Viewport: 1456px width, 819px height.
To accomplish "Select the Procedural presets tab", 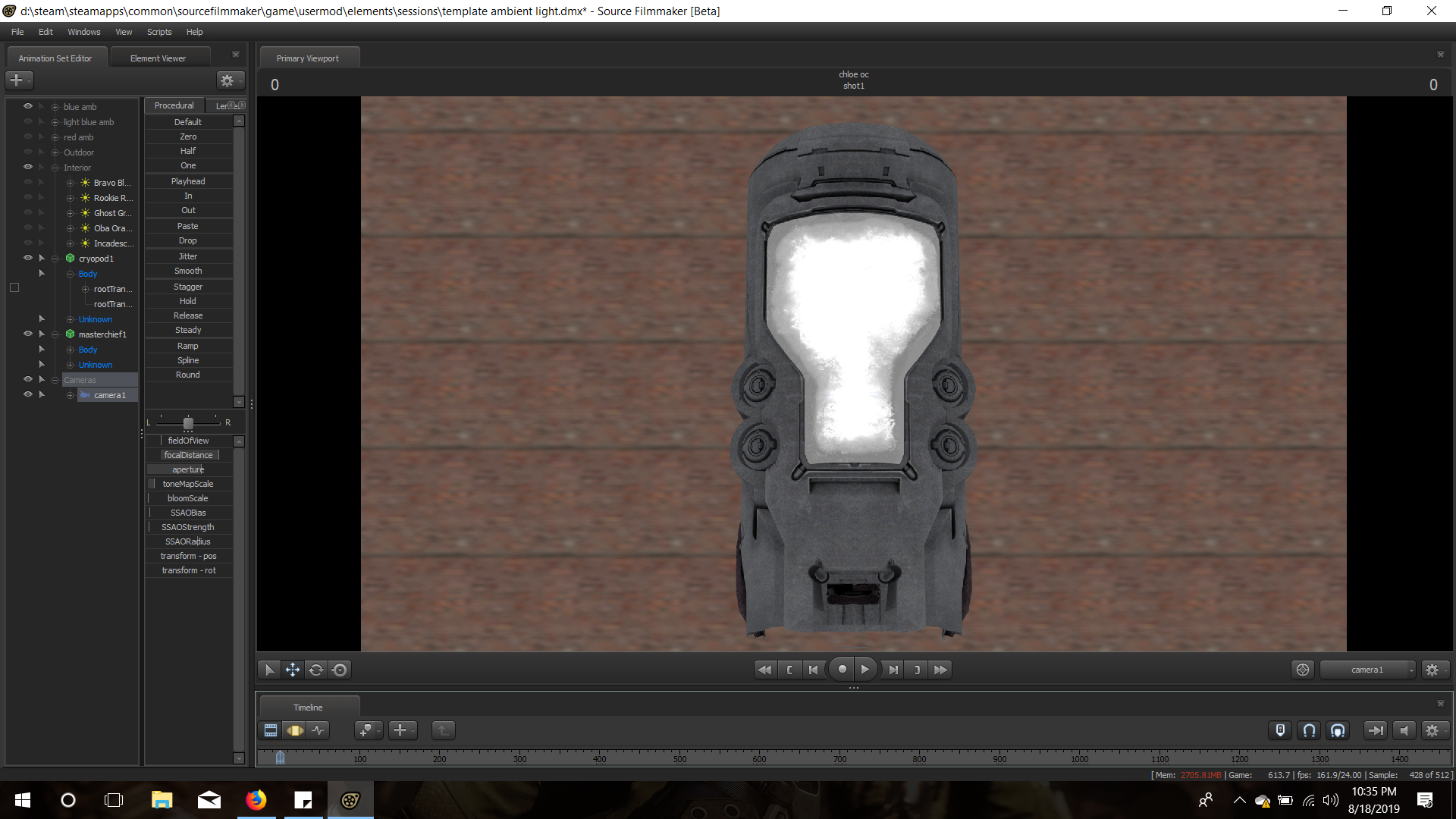I will [x=174, y=105].
